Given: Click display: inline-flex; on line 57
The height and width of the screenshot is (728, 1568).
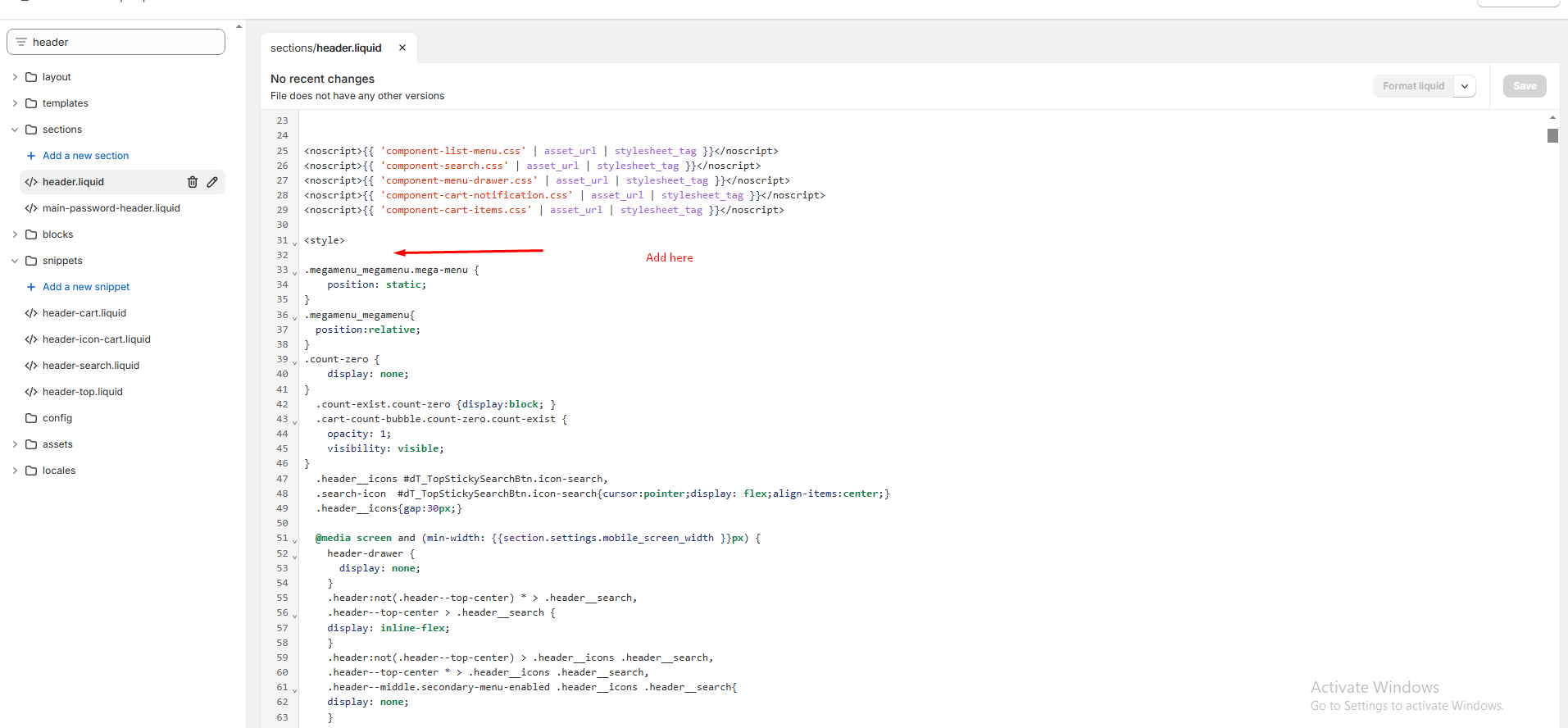Looking at the screenshot, I should 389,628.
